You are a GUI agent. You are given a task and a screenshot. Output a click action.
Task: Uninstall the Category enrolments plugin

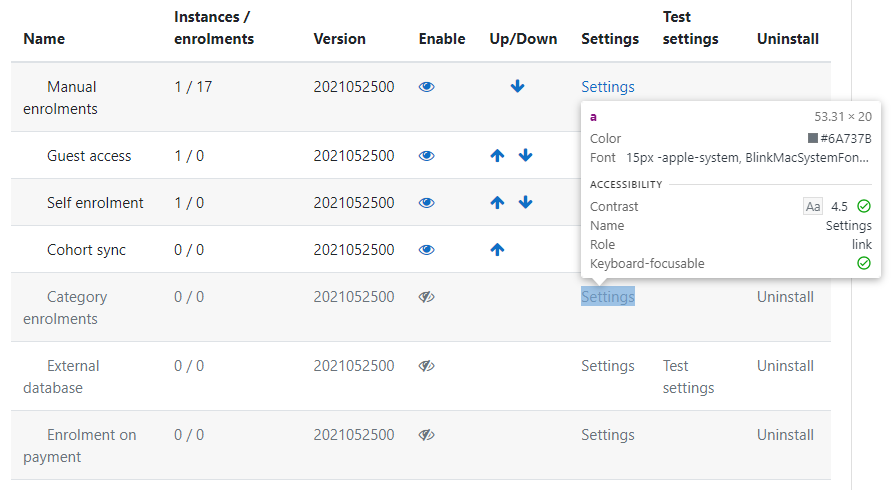[x=785, y=297]
